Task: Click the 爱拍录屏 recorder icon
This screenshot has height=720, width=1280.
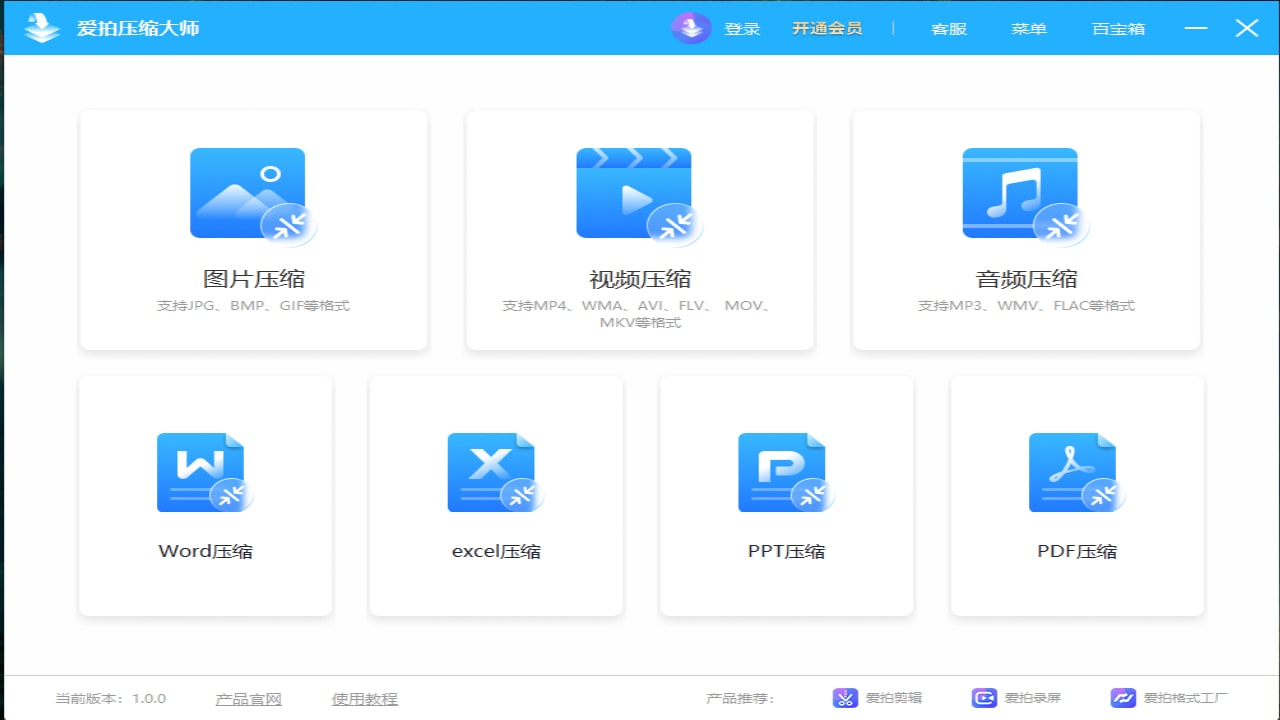Action: 985,698
